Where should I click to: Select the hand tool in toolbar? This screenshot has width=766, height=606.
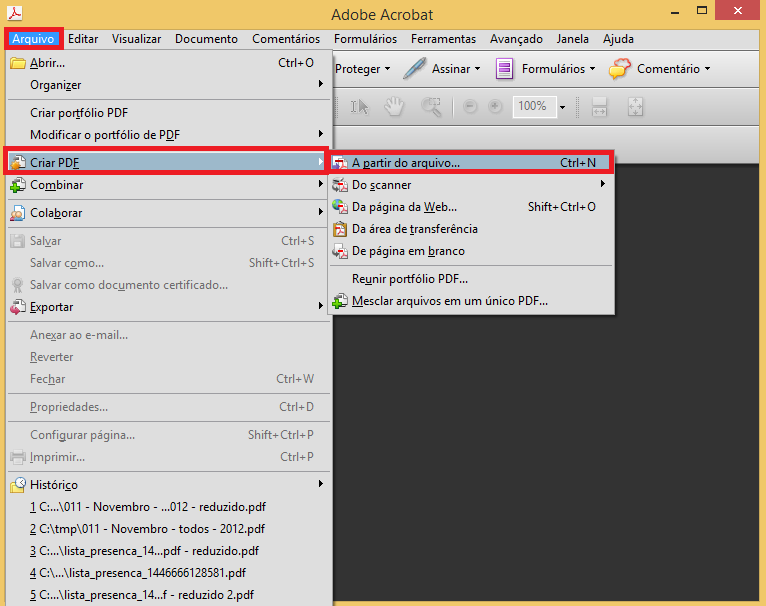395,106
